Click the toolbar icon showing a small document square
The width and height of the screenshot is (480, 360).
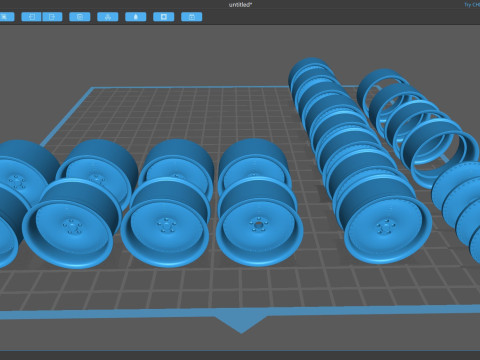(80, 17)
